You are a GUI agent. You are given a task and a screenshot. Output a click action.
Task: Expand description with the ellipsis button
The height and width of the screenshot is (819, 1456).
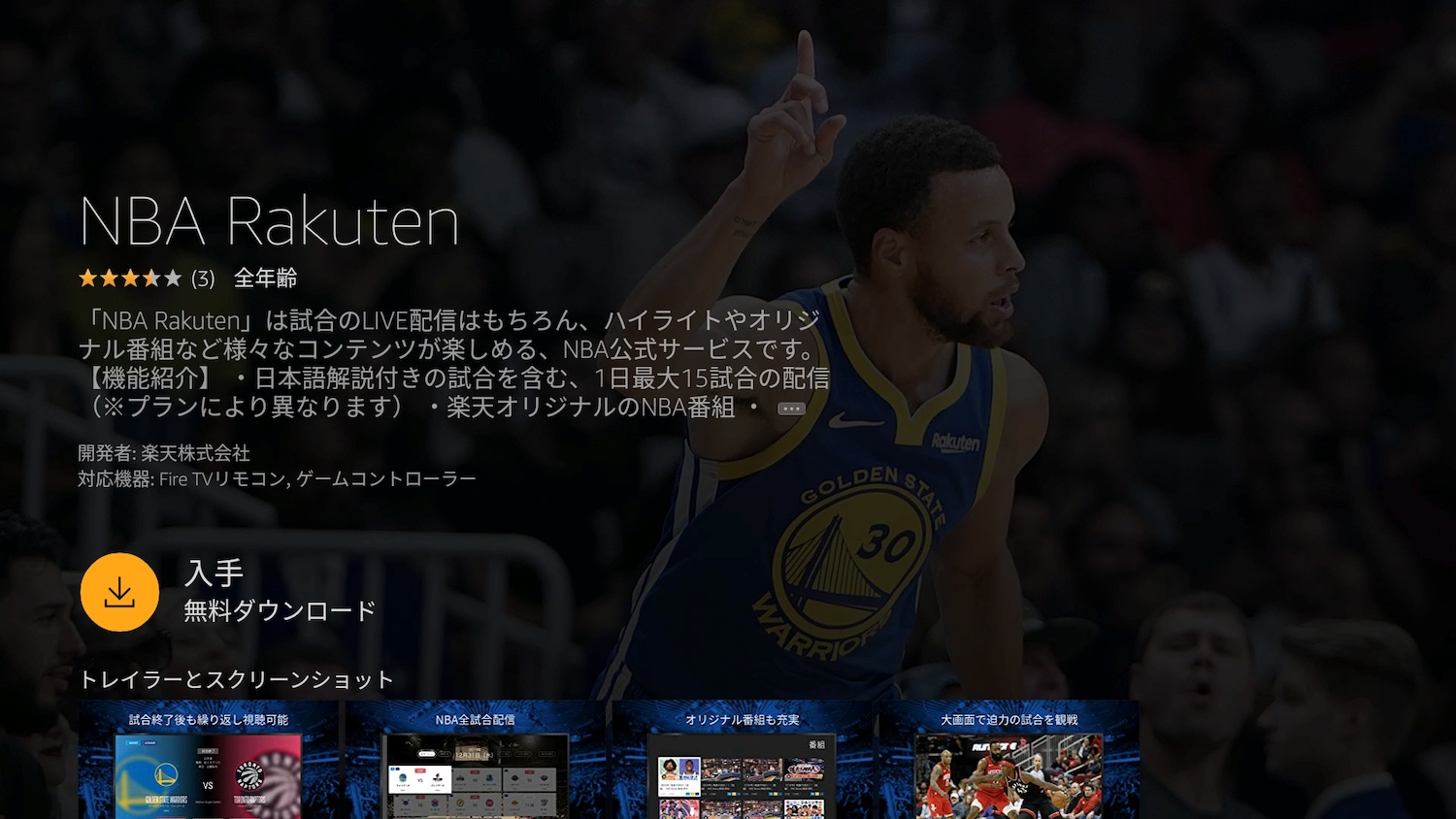(791, 409)
